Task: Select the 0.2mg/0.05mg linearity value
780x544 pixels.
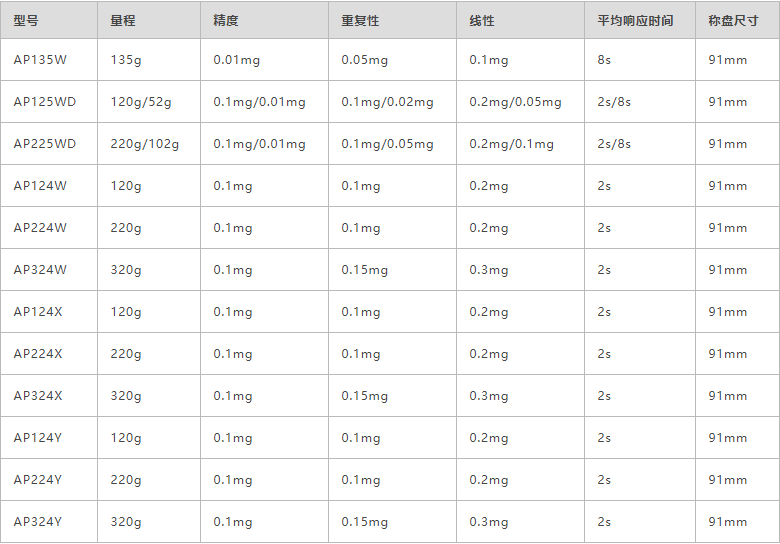Action: (x=515, y=102)
